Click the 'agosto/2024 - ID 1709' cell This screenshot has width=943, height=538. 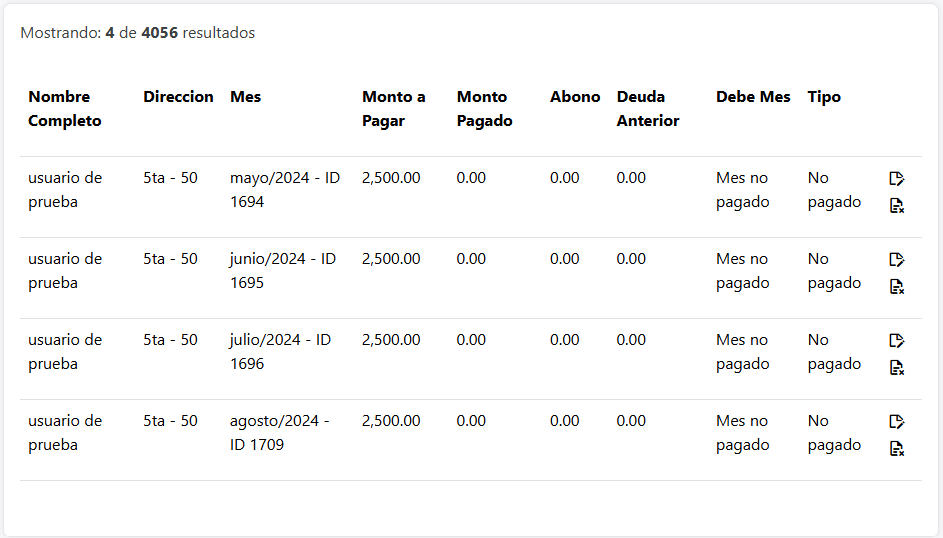coord(280,433)
